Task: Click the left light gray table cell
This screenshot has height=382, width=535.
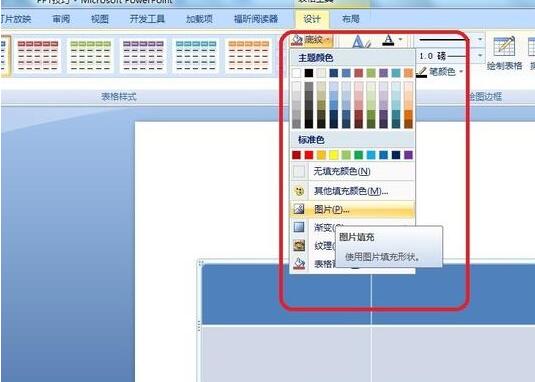Action: tap(286, 354)
